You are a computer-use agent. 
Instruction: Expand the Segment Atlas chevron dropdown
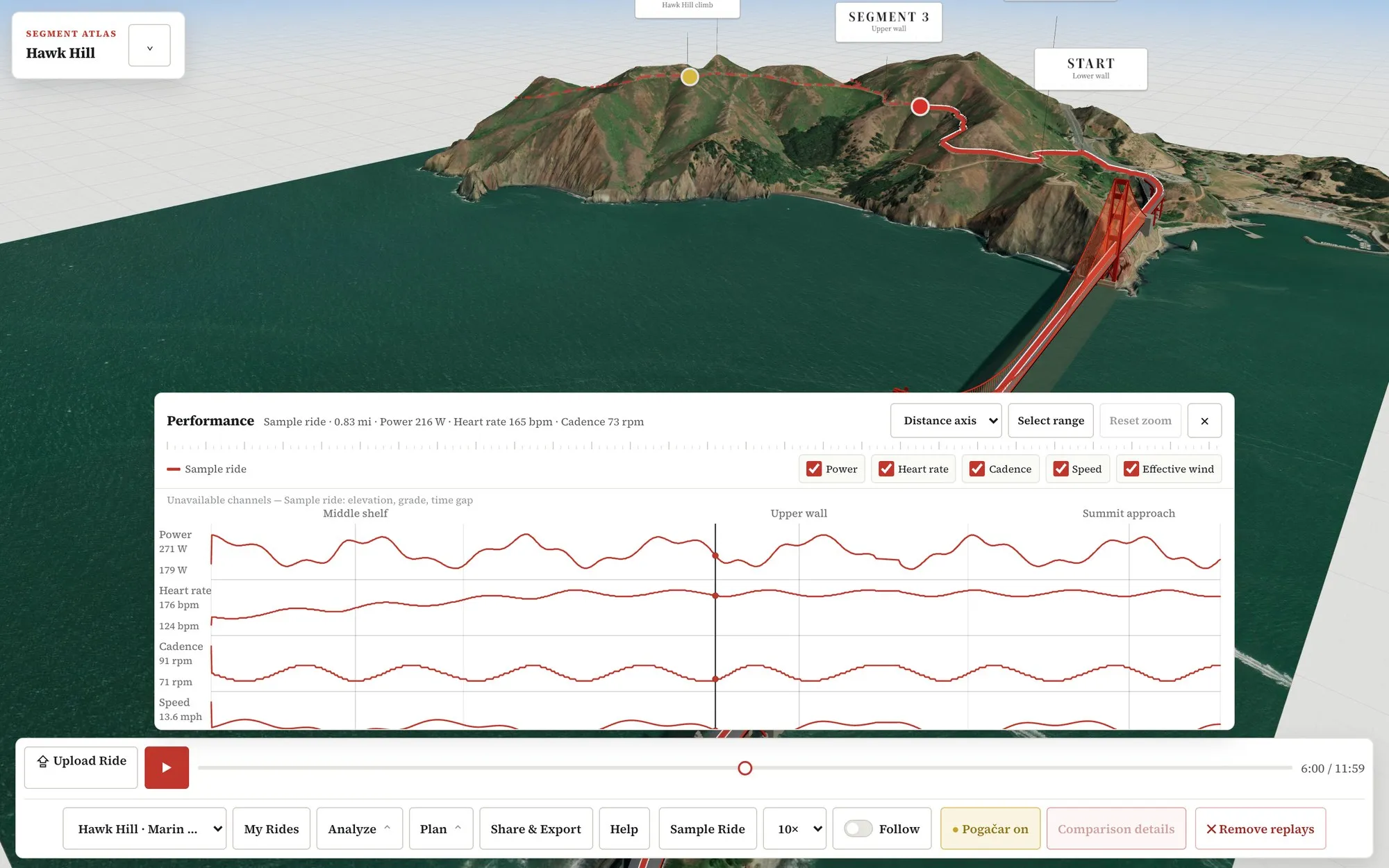pyautogui.click(x=149, y=46)
